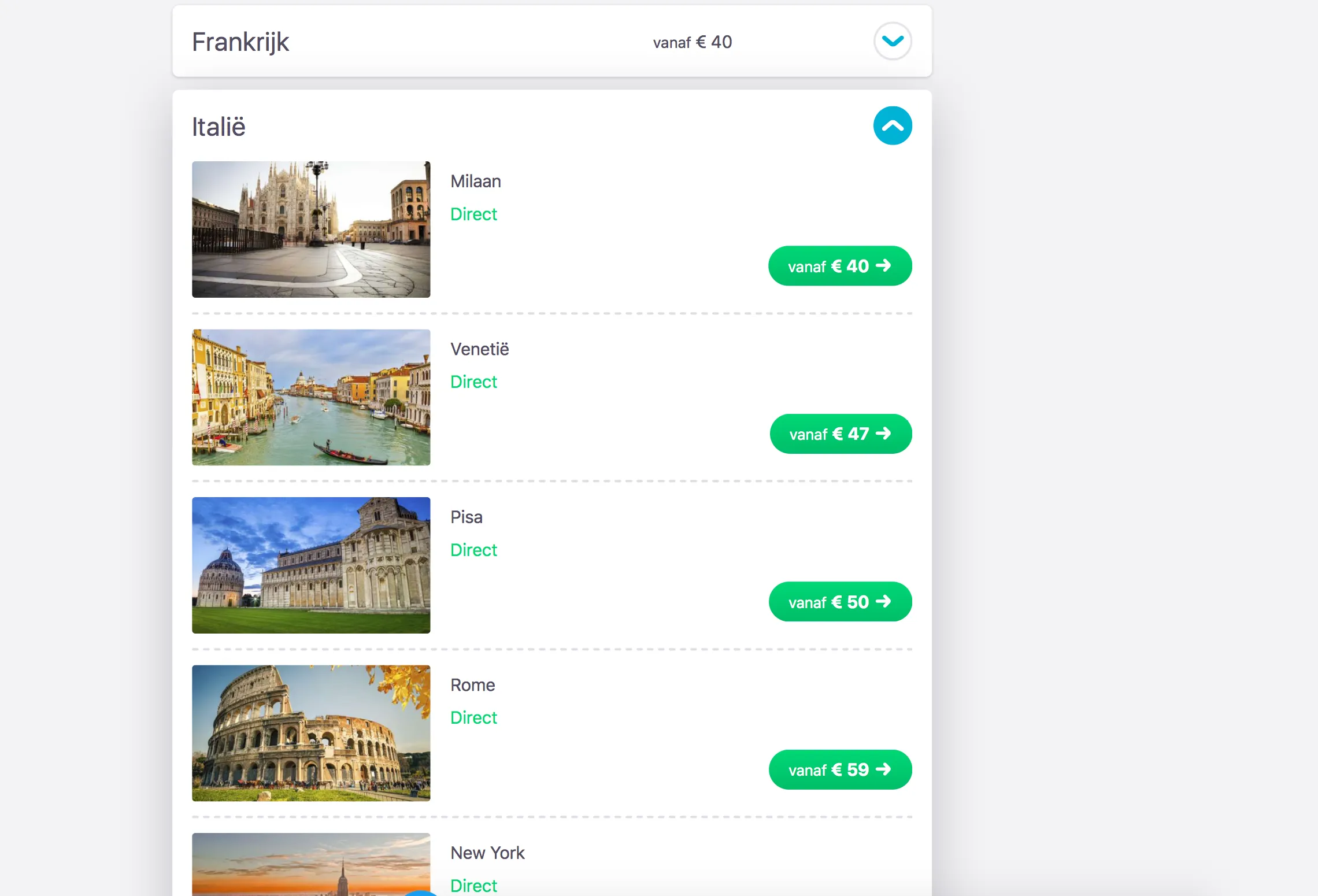Open the Pisa 'vanaf € 50' button
Viewport: 1318px width, 896px height.
(x=840, y=602)
